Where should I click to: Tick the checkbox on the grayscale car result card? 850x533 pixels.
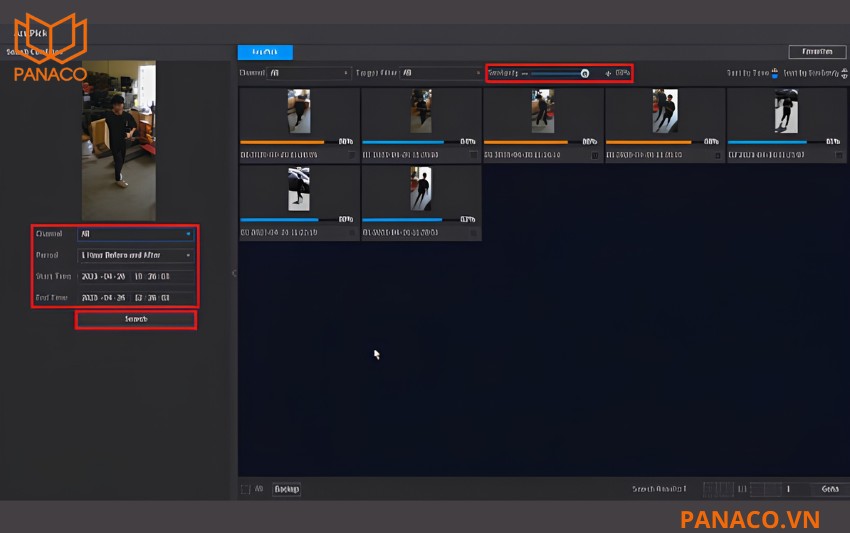coord(352,233)
